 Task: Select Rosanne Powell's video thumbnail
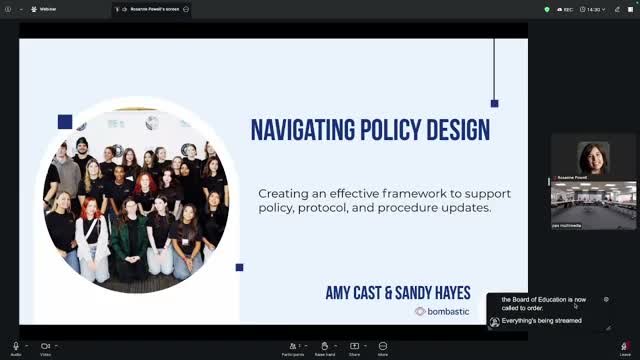click(x=593, y=157)
